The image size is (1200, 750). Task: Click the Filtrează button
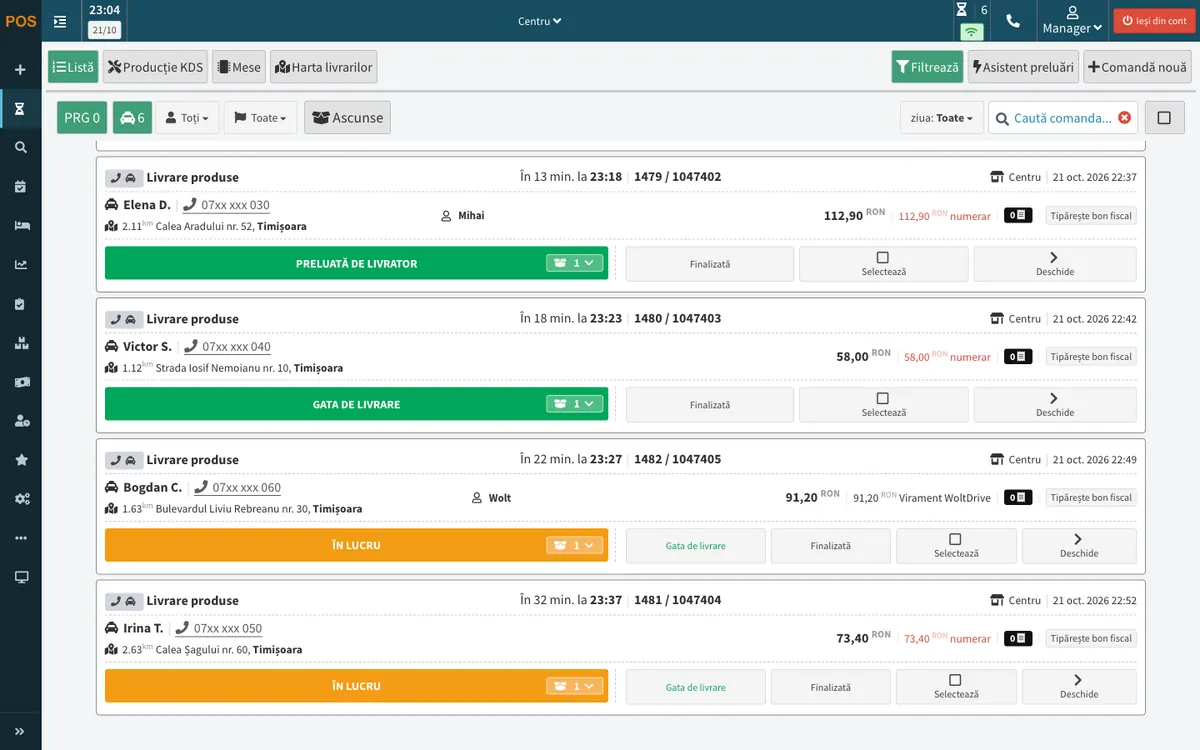(x=927, y=67)
